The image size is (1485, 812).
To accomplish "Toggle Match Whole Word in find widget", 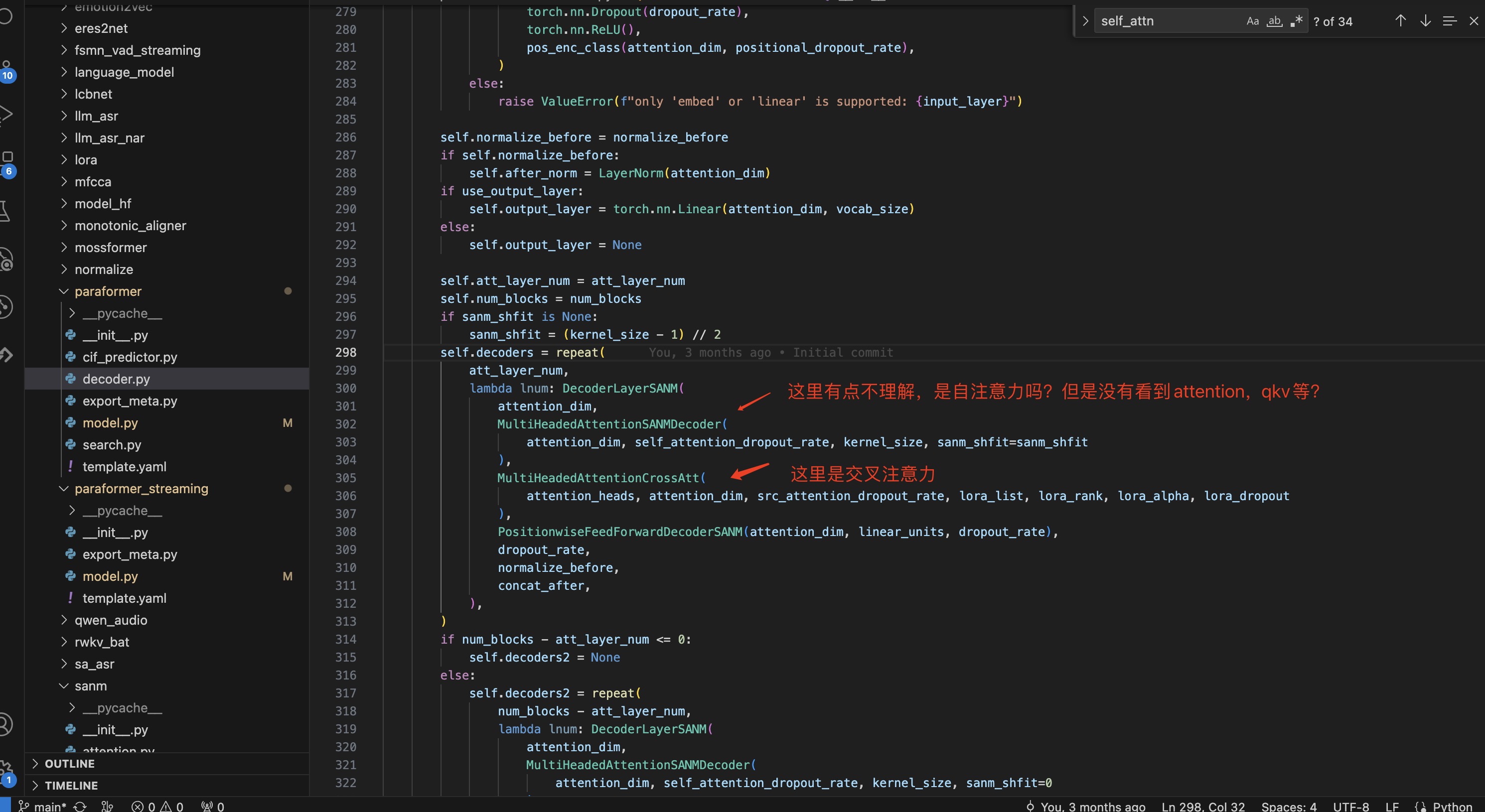I will pos(1274,21).
